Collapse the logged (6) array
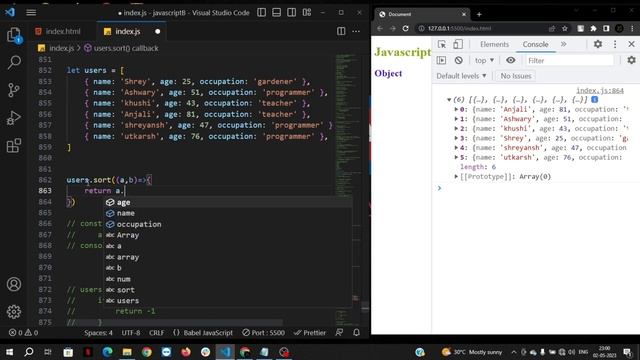The width and height of the screenshot is (640, 360). [449, 100]
